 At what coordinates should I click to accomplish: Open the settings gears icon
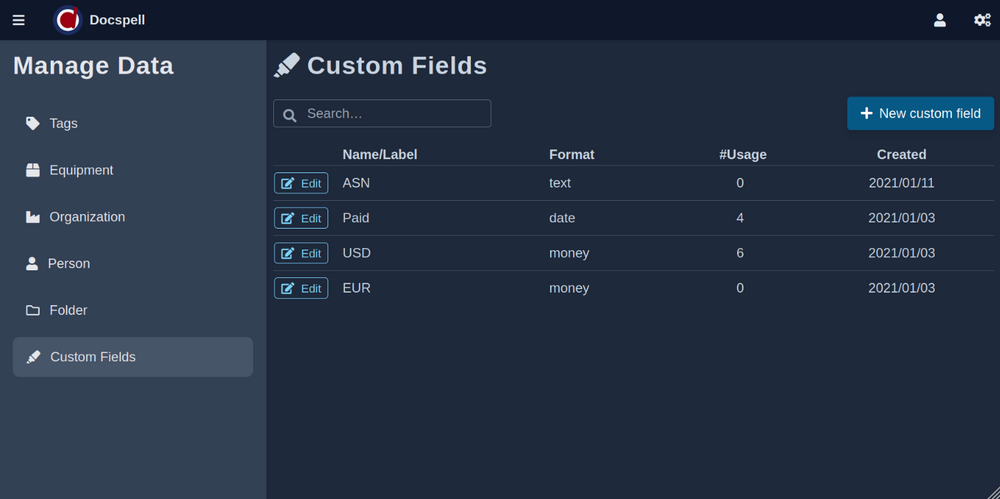[982, 20]
